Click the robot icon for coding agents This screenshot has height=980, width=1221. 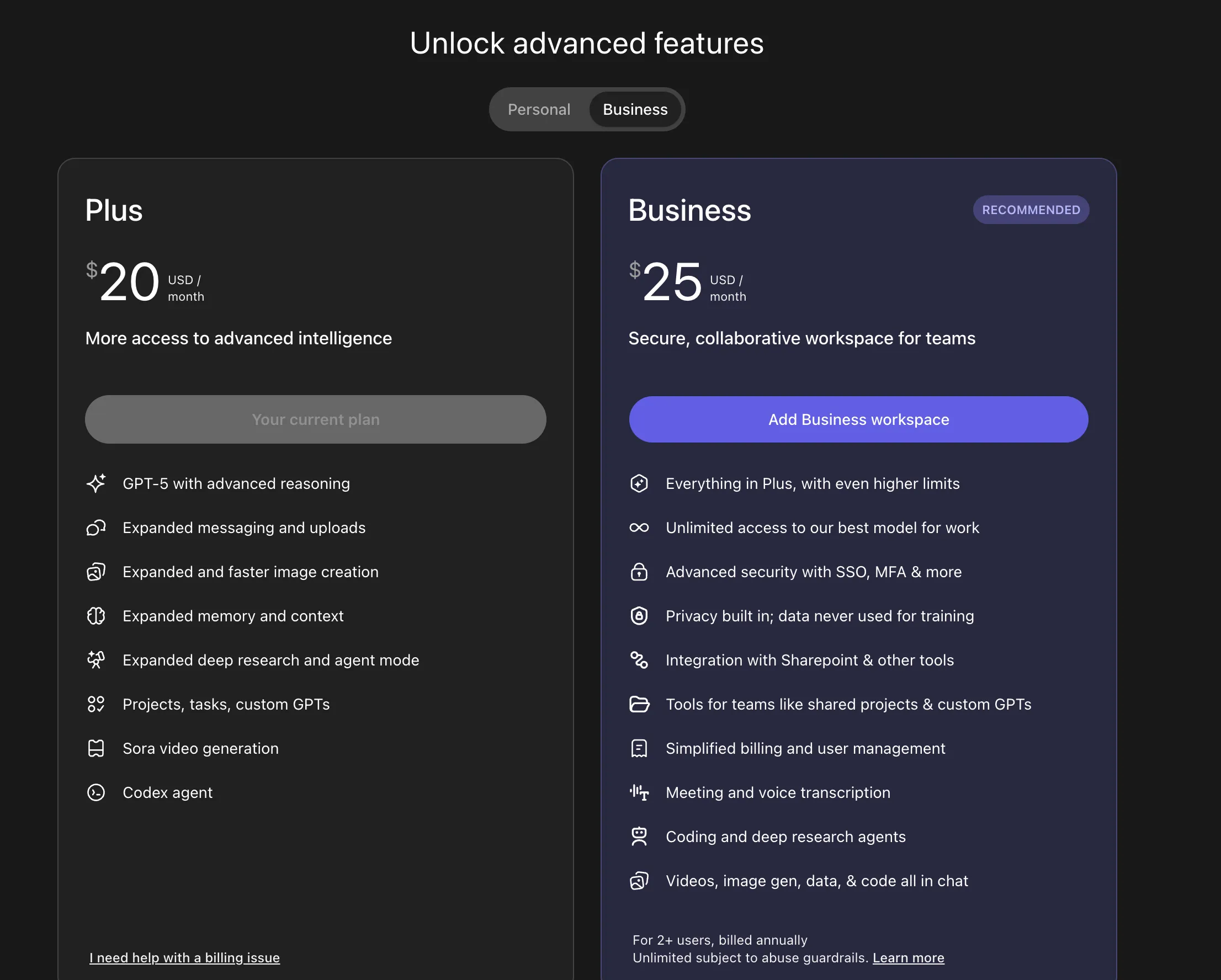click(639, 837)
